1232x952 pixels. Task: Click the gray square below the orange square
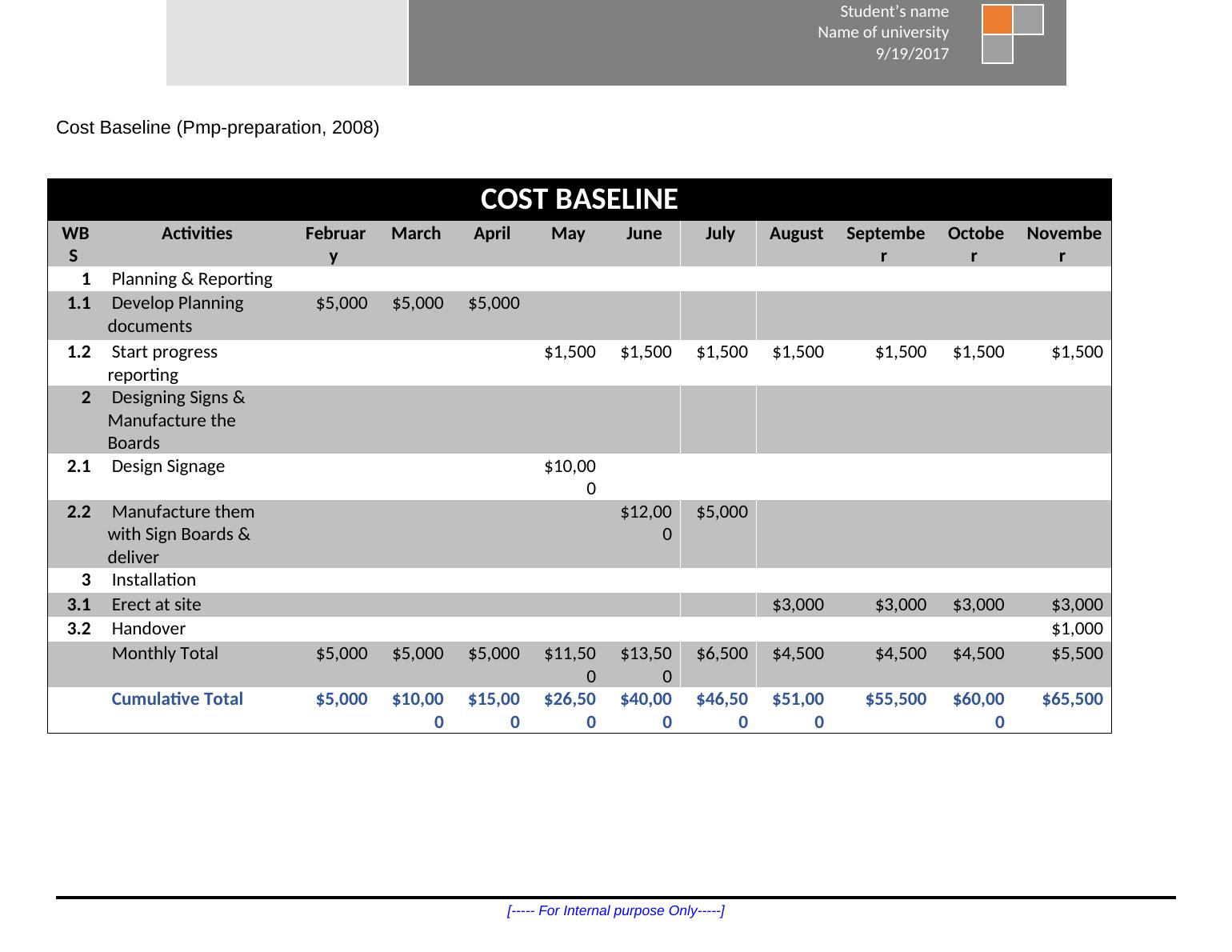coord(997,50)
